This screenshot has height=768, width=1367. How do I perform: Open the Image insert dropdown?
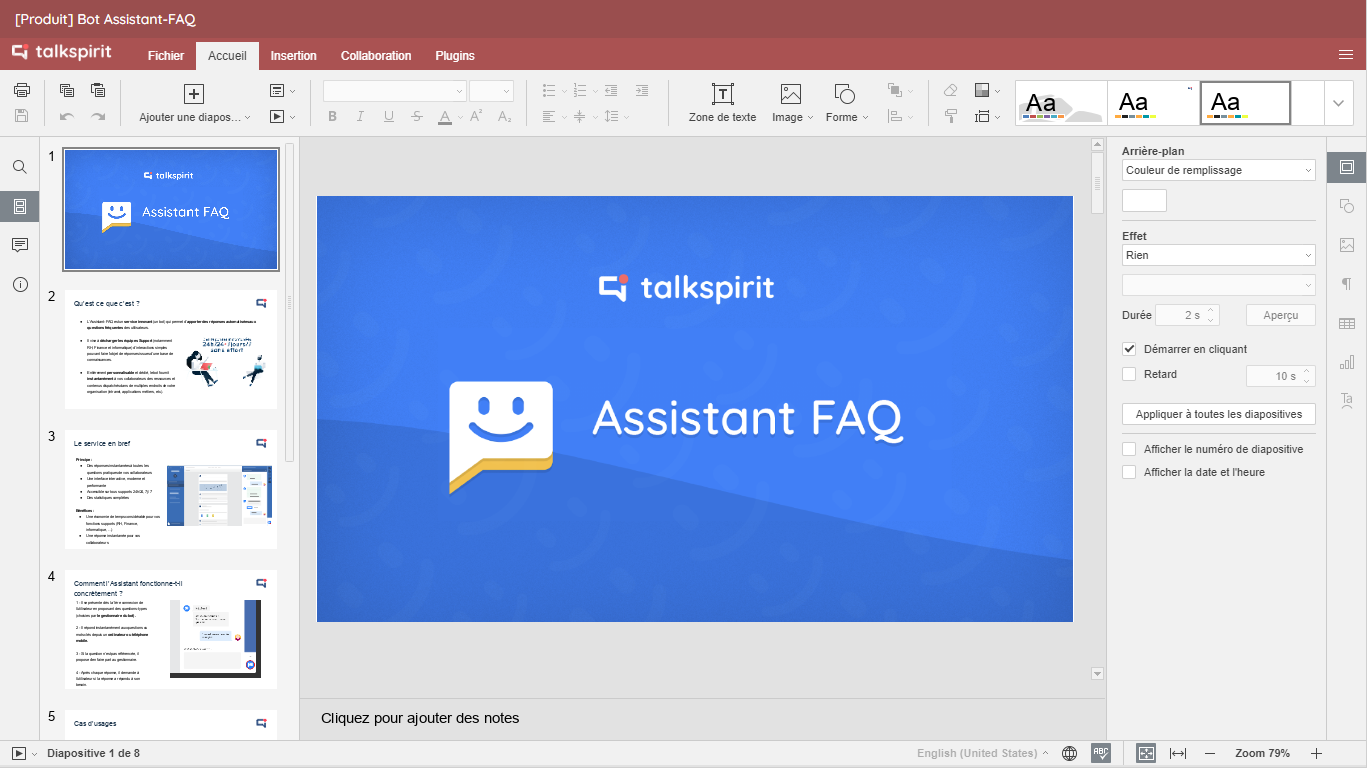(791, 117)
